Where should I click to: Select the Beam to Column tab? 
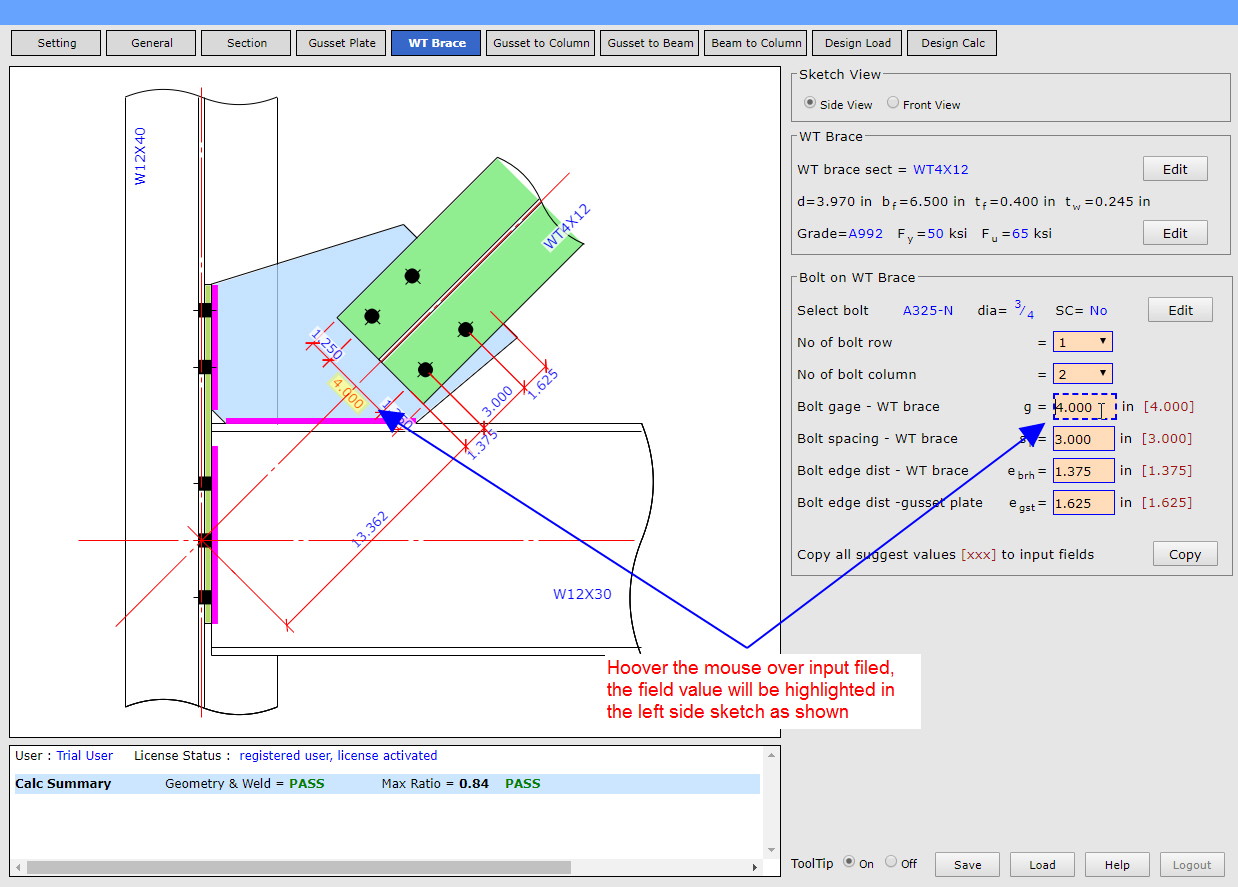[755, 42]
